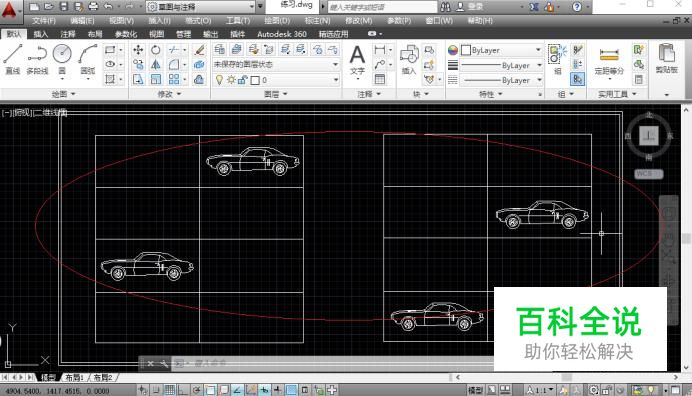The height and width of the screenshot is (396, 692).
Task: Click the object color wheel swatch
Action: tap(453, 50)
